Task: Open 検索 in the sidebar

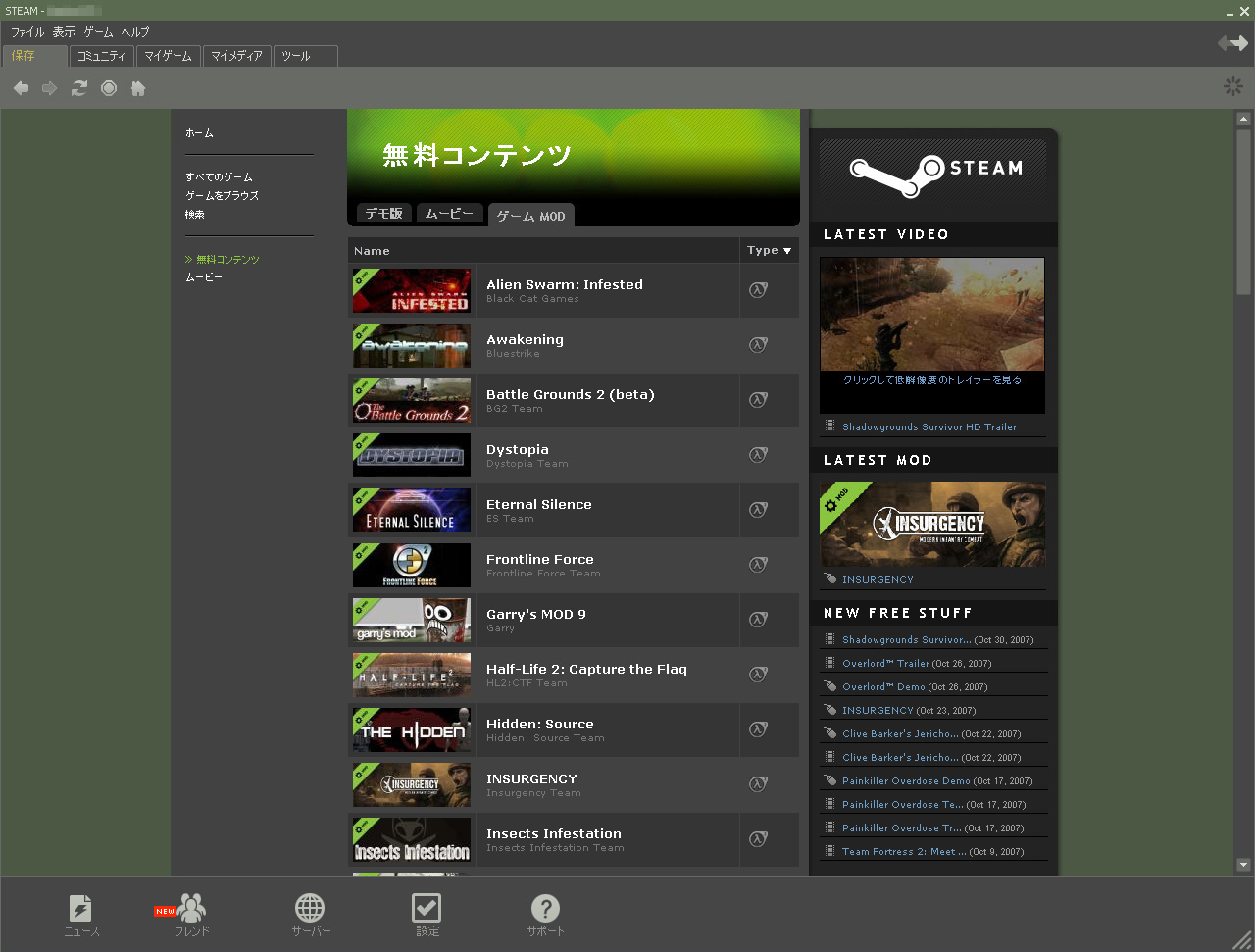Action: 195,215
